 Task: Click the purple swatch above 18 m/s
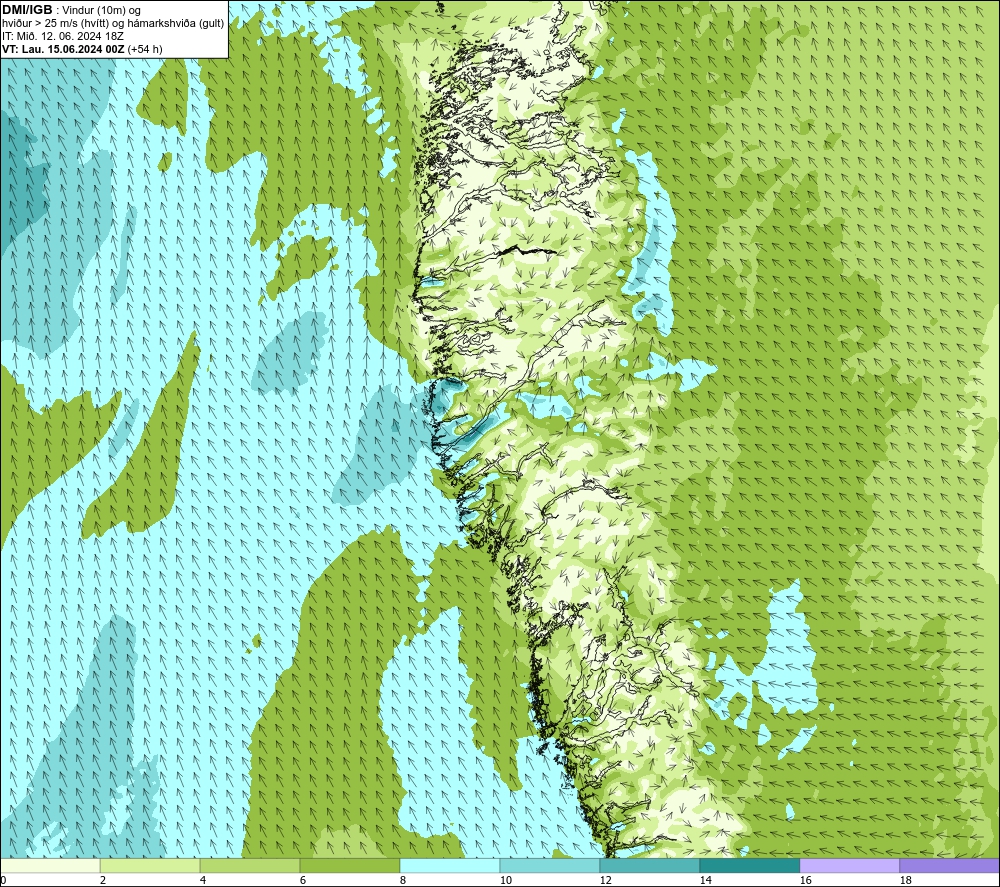pos(949,865)
